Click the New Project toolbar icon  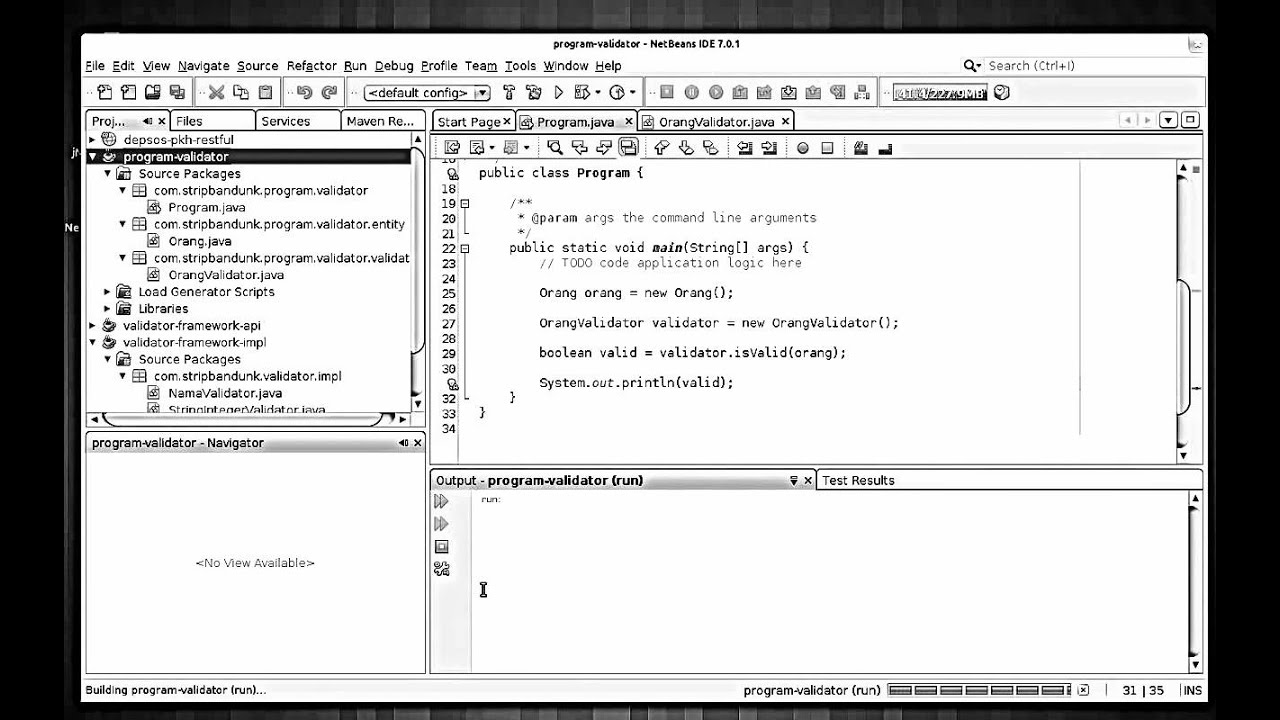tap(128, 92)
